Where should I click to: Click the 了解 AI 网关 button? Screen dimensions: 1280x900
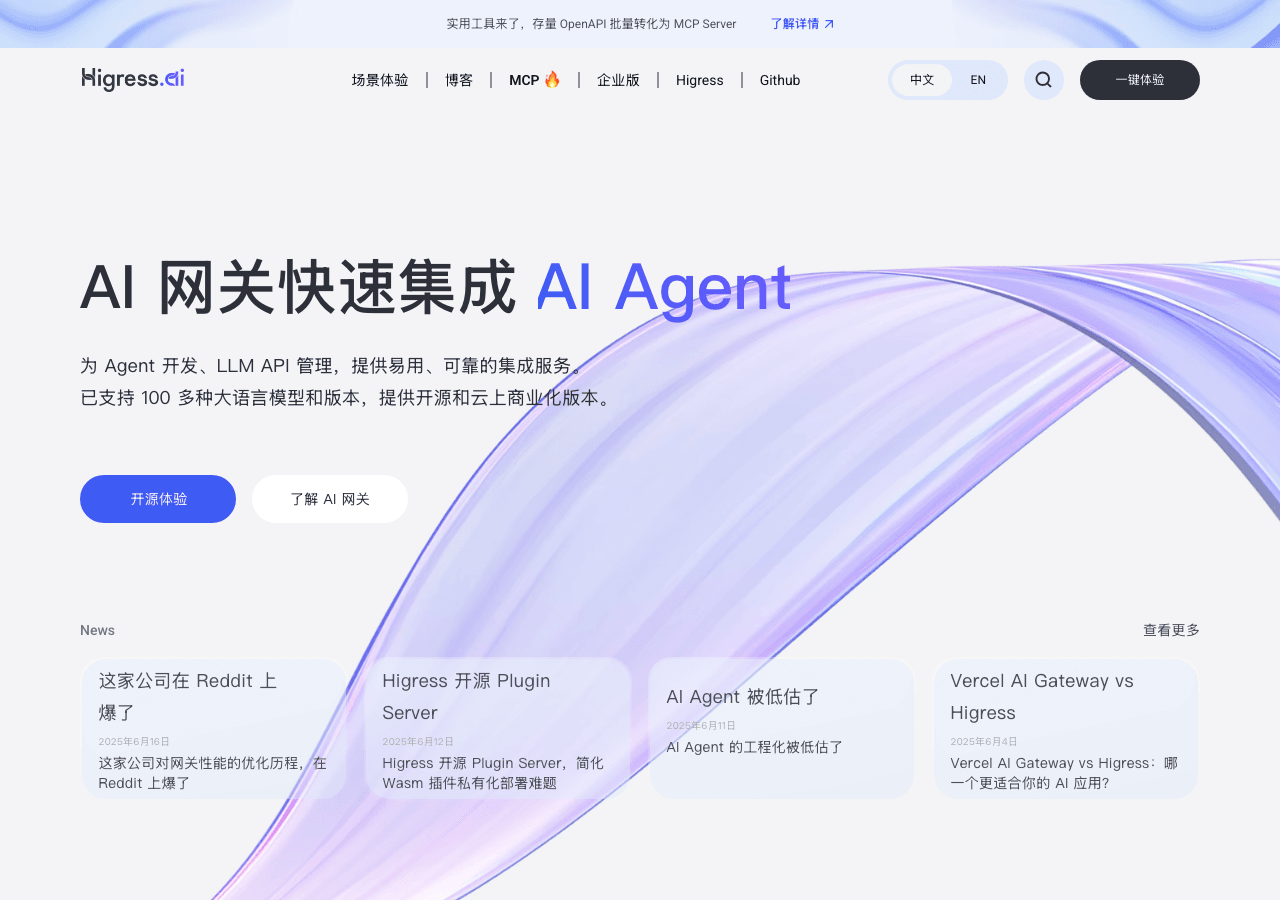coord(330,499)
